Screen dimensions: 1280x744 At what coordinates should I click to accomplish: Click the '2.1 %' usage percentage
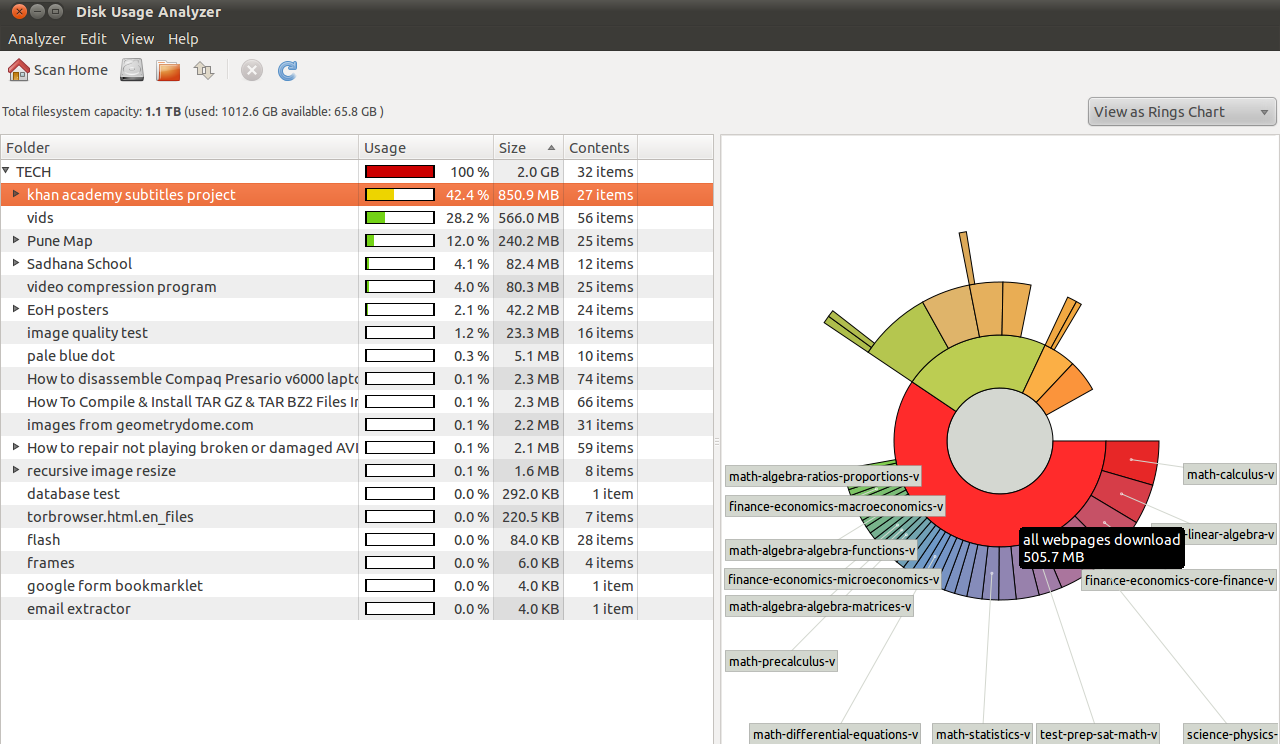click(471, 310)
